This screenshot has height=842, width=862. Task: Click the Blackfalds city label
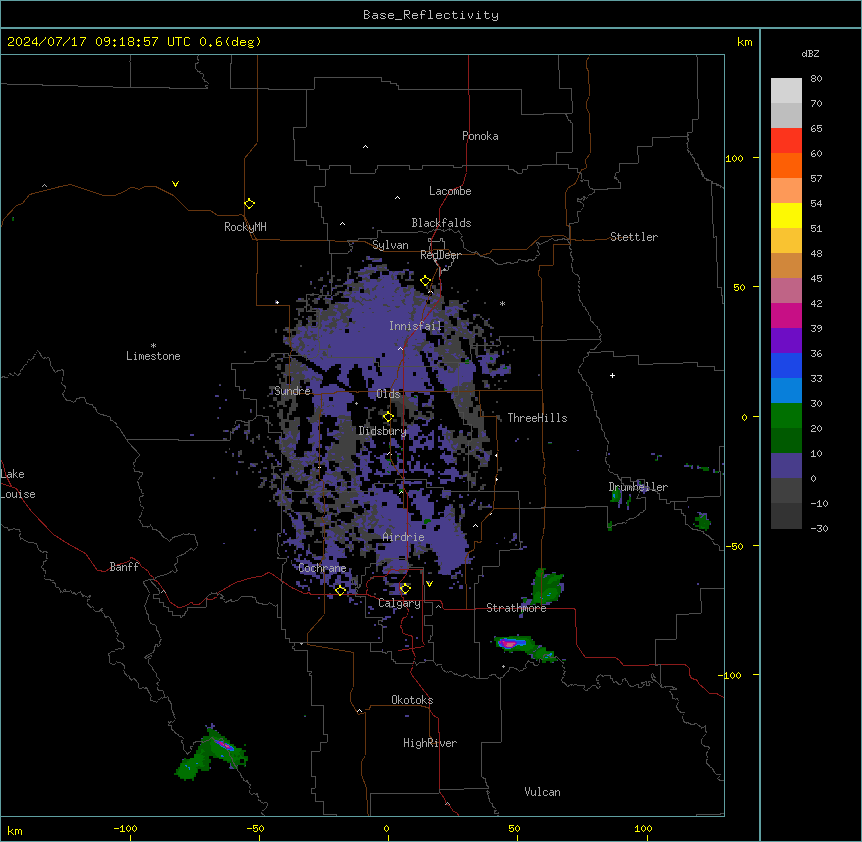[x=441, y=223]
